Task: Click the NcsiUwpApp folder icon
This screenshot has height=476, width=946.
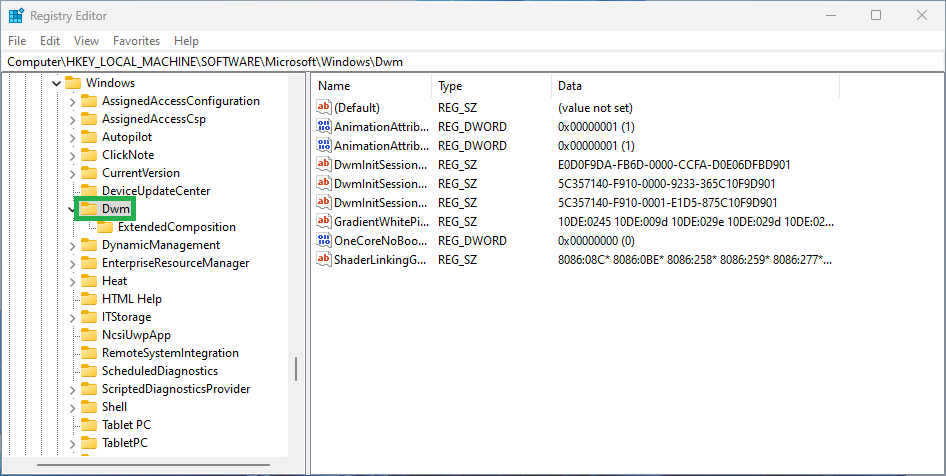Action: click(89, 335)
